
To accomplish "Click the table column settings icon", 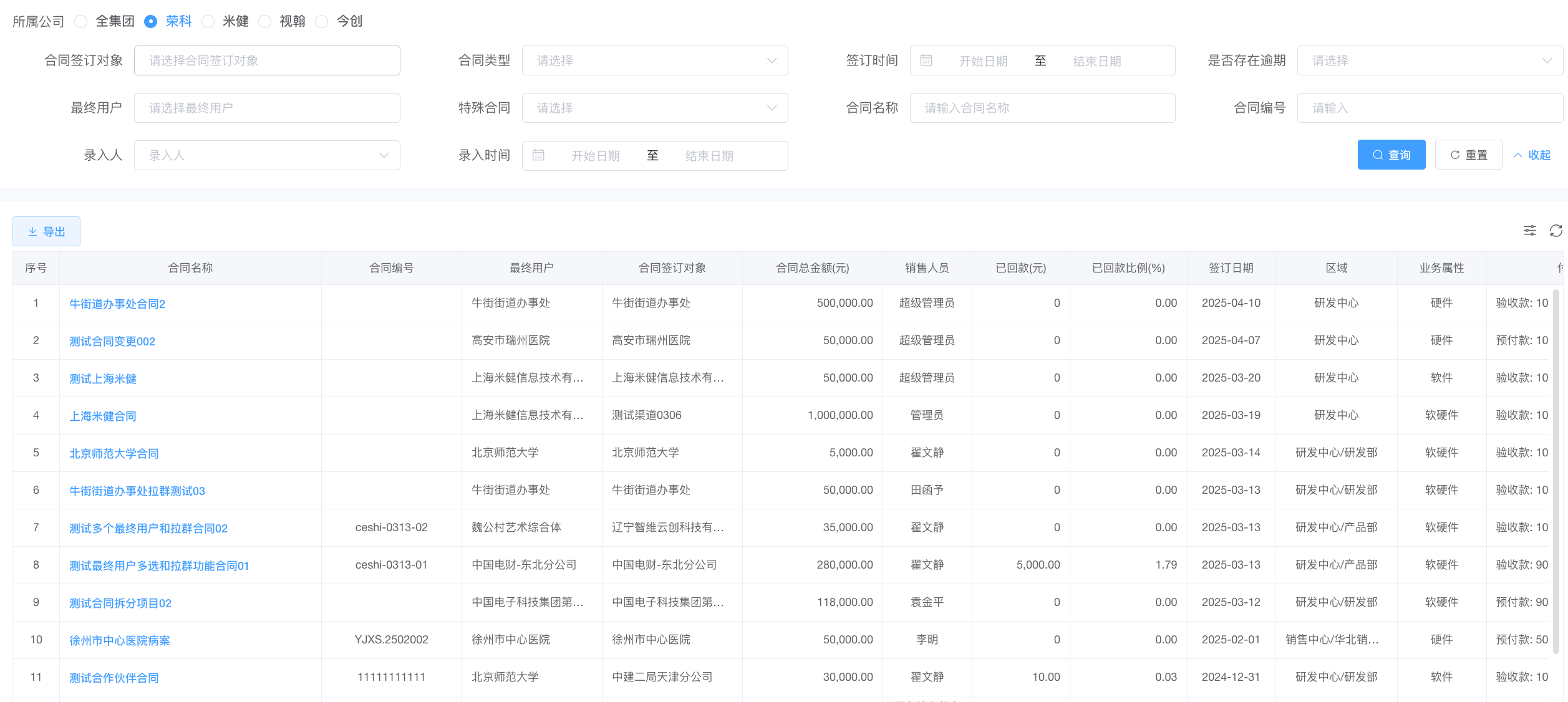I will coord(1529,231).
